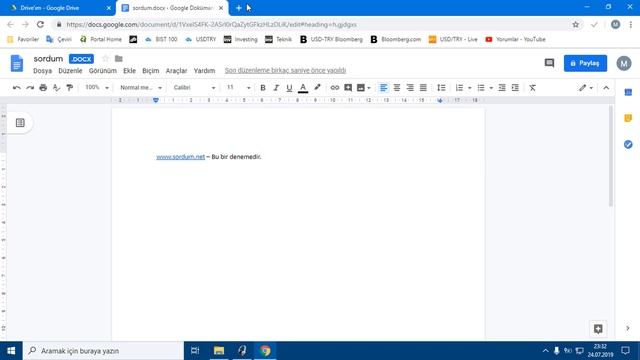
Task: Run spell check from toolbar
Action: (x=56, y=88)
